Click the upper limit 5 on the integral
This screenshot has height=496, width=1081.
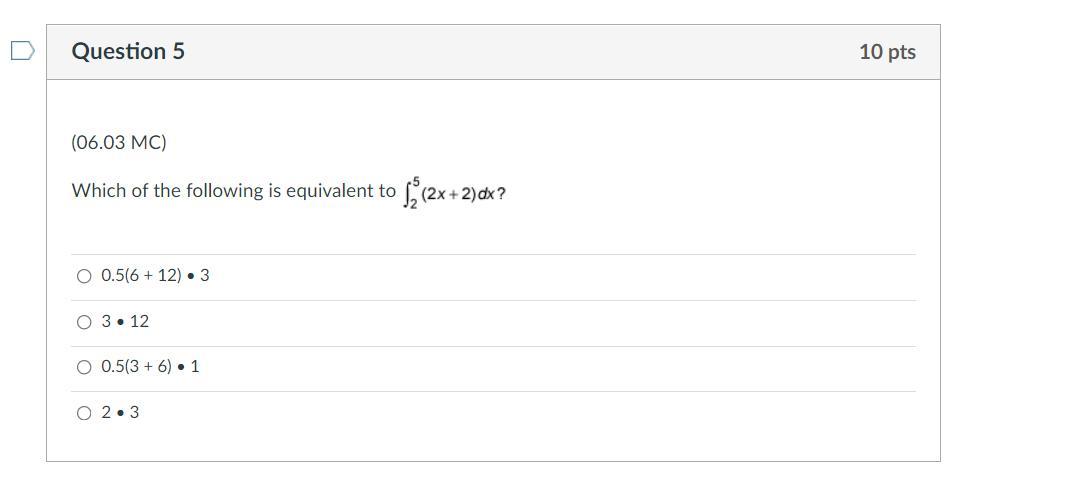416,181
